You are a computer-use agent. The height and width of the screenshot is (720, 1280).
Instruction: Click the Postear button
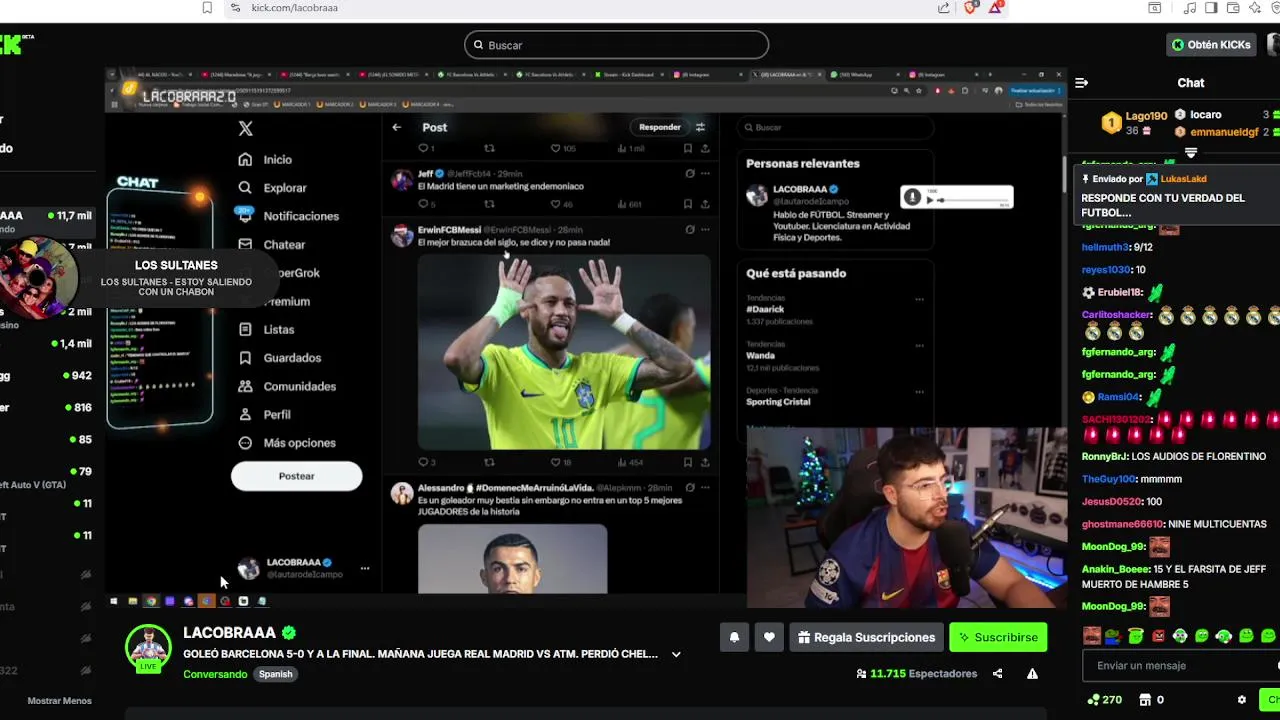pyautogui.click(x=296, y=476)
